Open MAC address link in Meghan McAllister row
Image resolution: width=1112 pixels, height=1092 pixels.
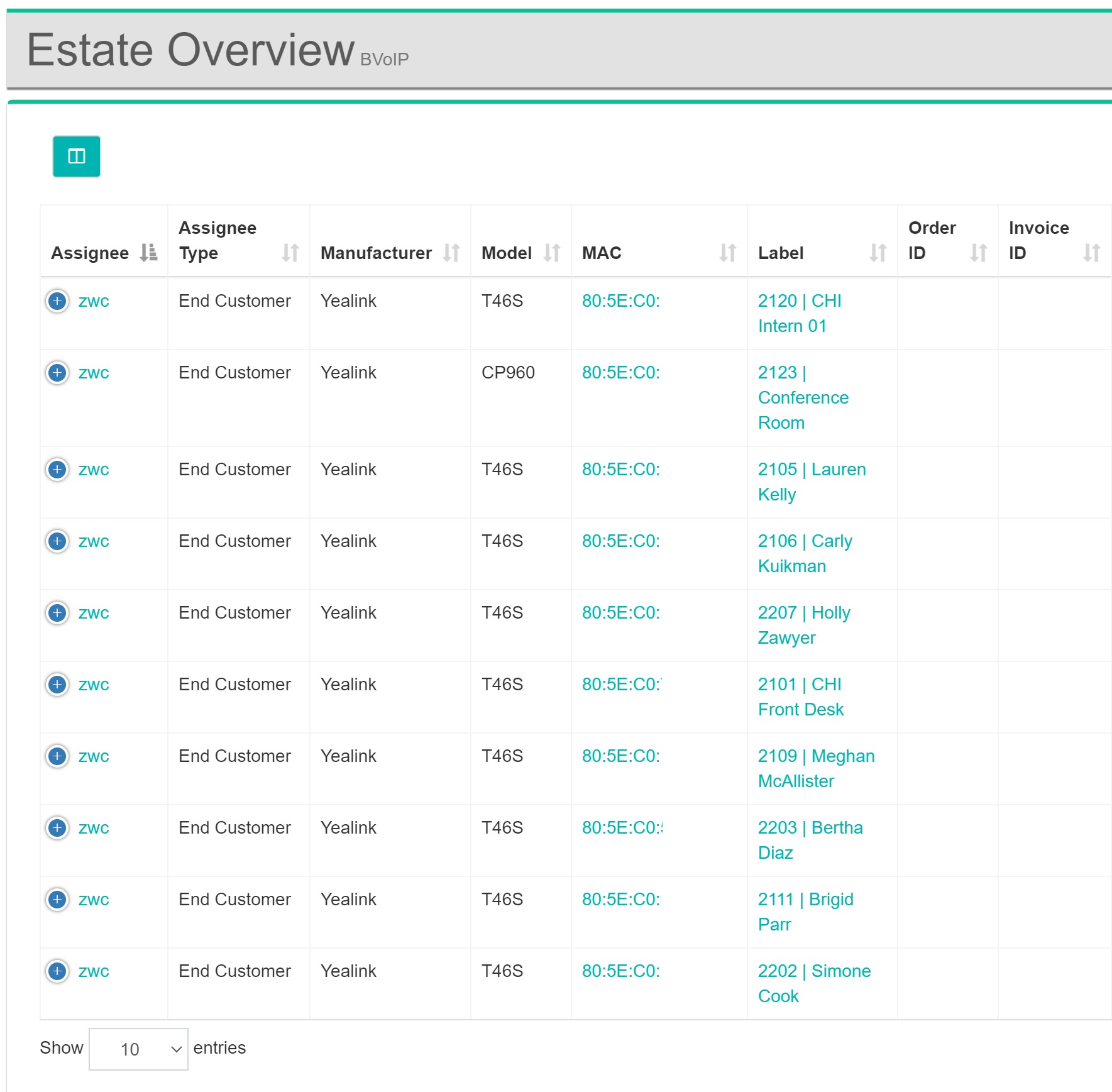pos(621,756)
